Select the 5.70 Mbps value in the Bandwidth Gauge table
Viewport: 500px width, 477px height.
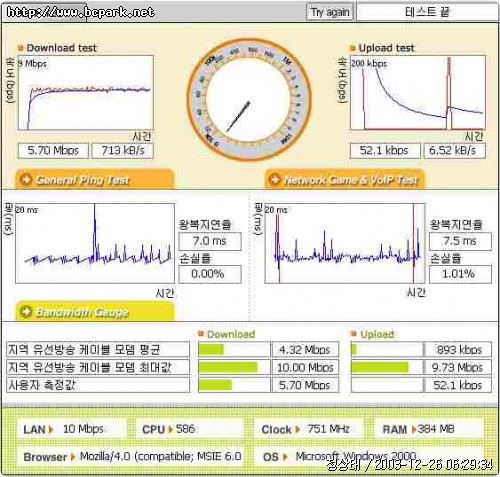(x=305, y=385)
